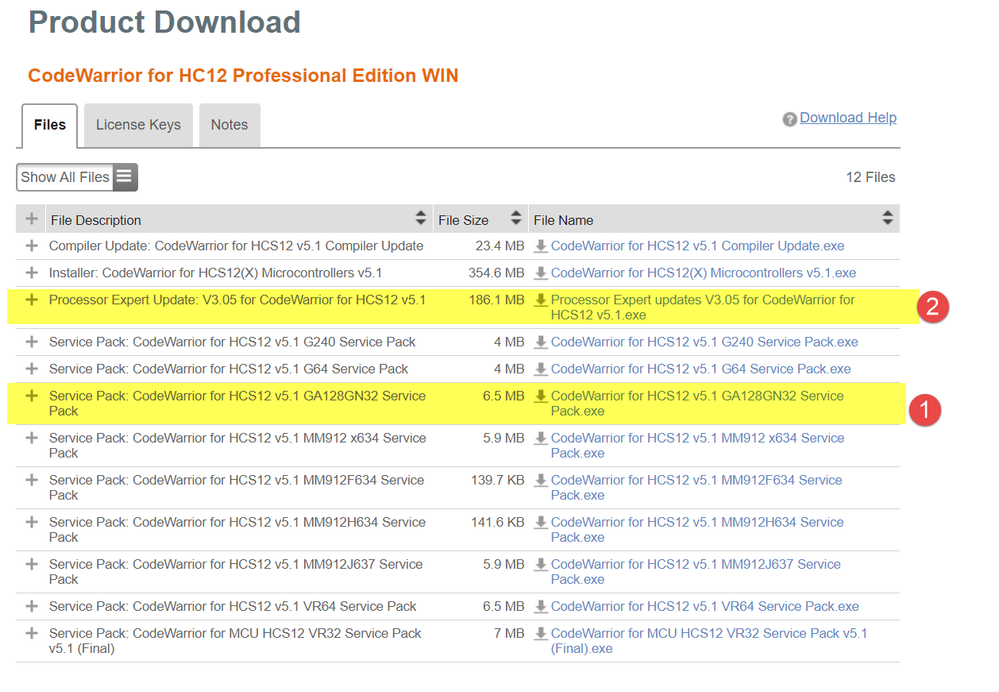Click download icon for GA128GN32 Service Pack.exe
999x692 pixels.
coord(540,396)
